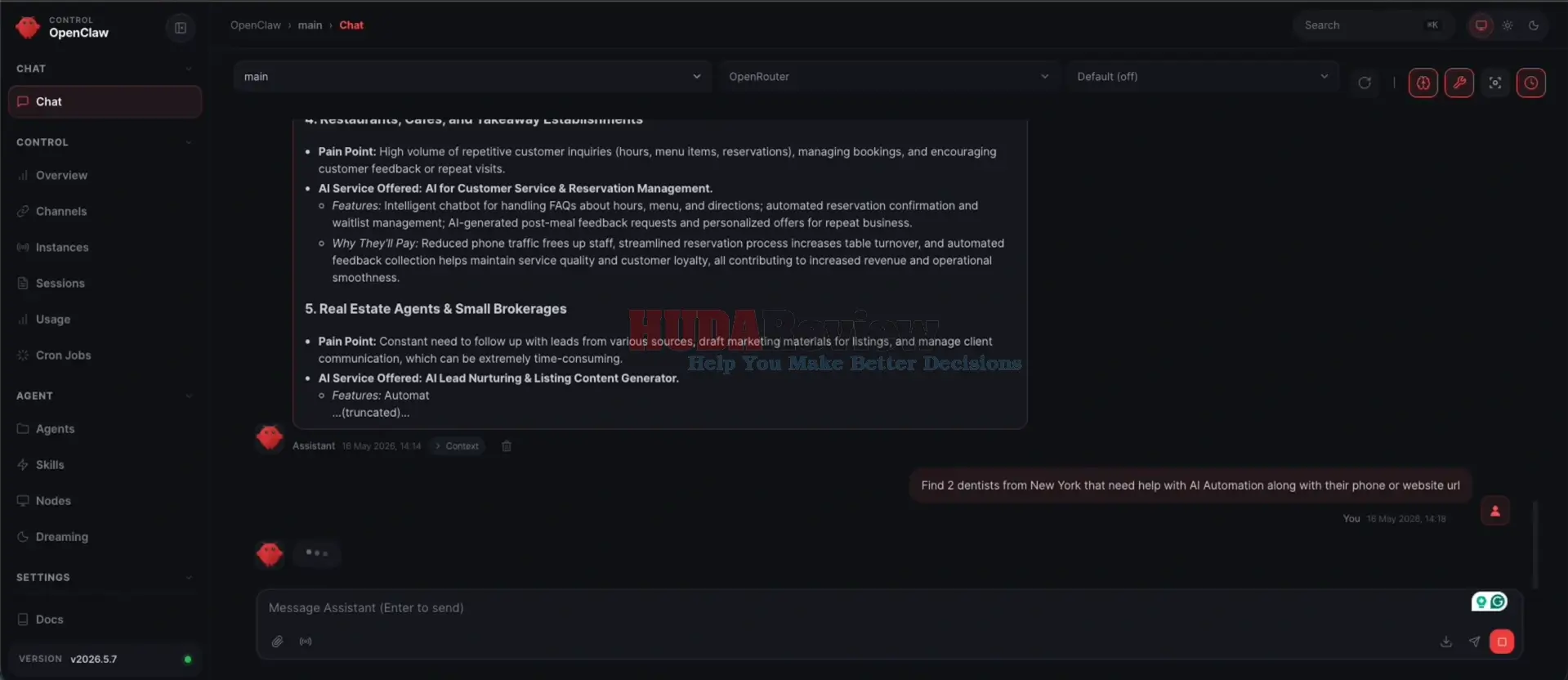The width and height of the screenshot is (1568, 680).
Task: Open Chat in the sidebar
Action: coord(105,102)
